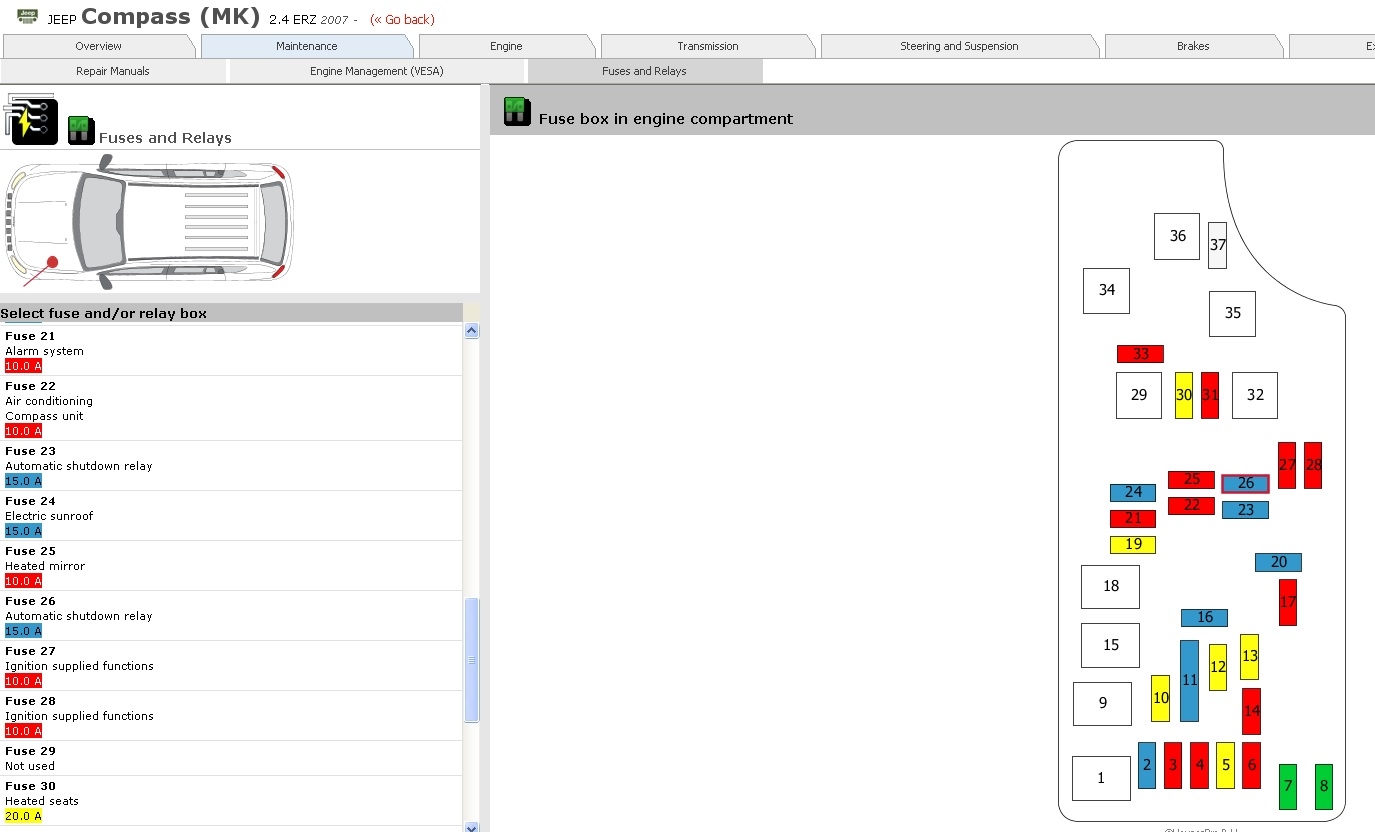The width and height of the screenshot is (1375, 832).
Task: Click relay 18 box in diagram
Action: click(1110, 586)
